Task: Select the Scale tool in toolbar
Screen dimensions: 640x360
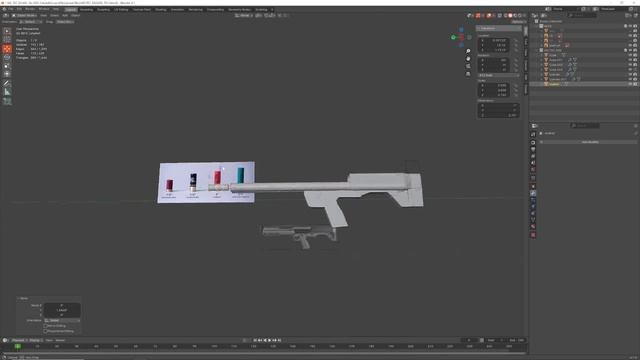Action: tap(7, 66)
